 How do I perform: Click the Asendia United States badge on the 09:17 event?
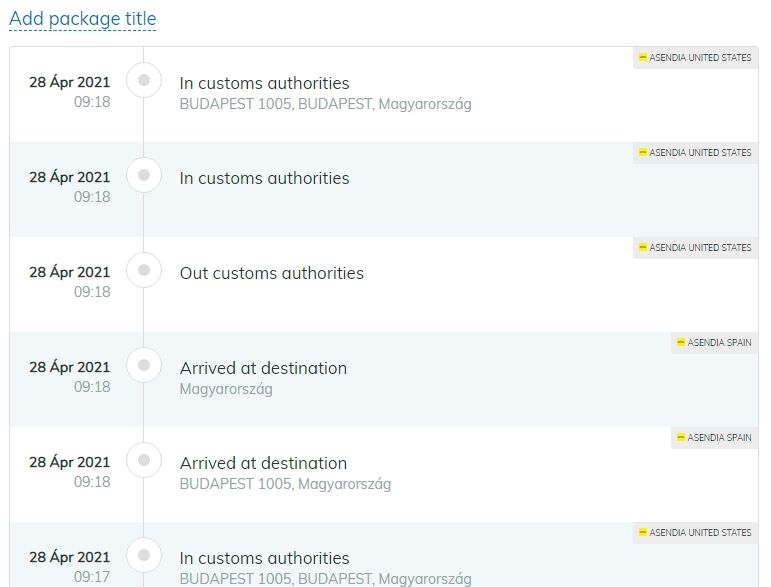pos(695,533)
